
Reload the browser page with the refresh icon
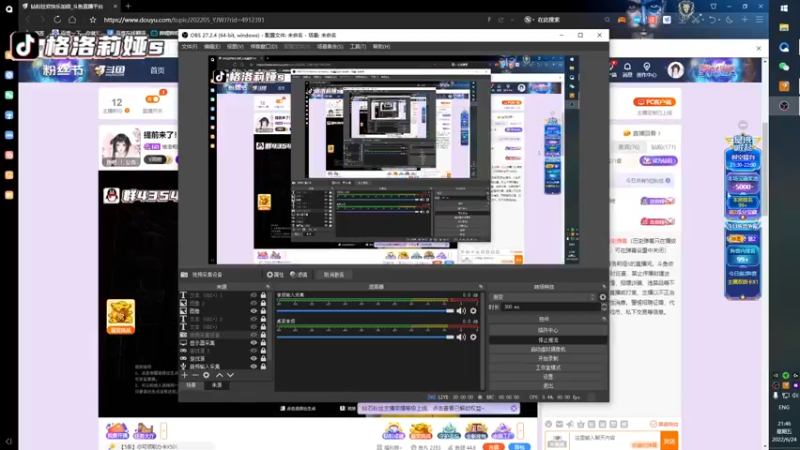point(57,19)
